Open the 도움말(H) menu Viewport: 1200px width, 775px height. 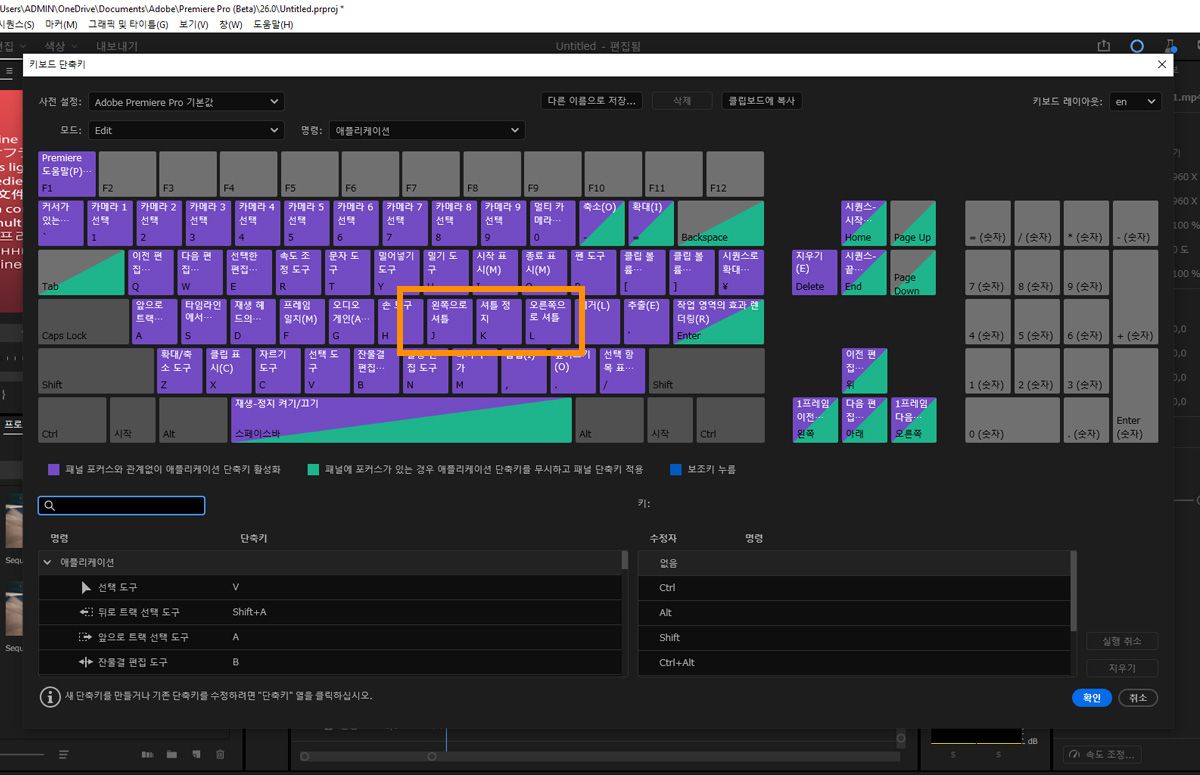coord(273,24)
